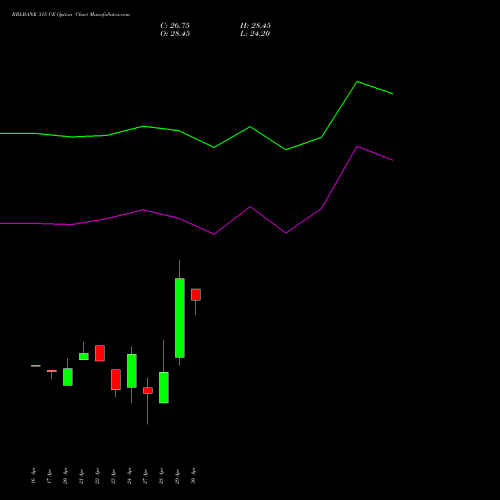Select the close value C: 26.75
This screenshot has height=500, width=500.
[175, 25]
